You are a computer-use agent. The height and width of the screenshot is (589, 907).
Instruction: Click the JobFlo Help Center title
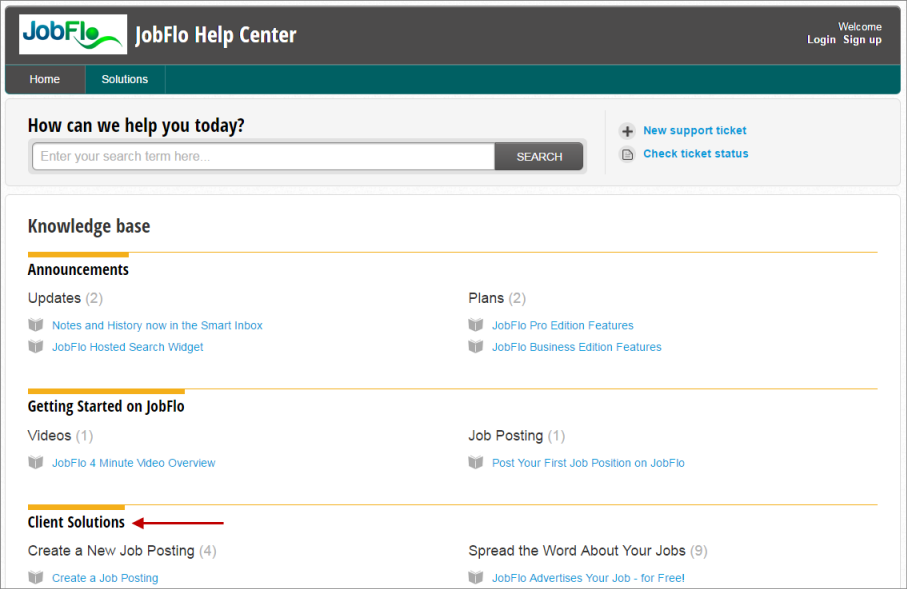(x=216, y=35)
